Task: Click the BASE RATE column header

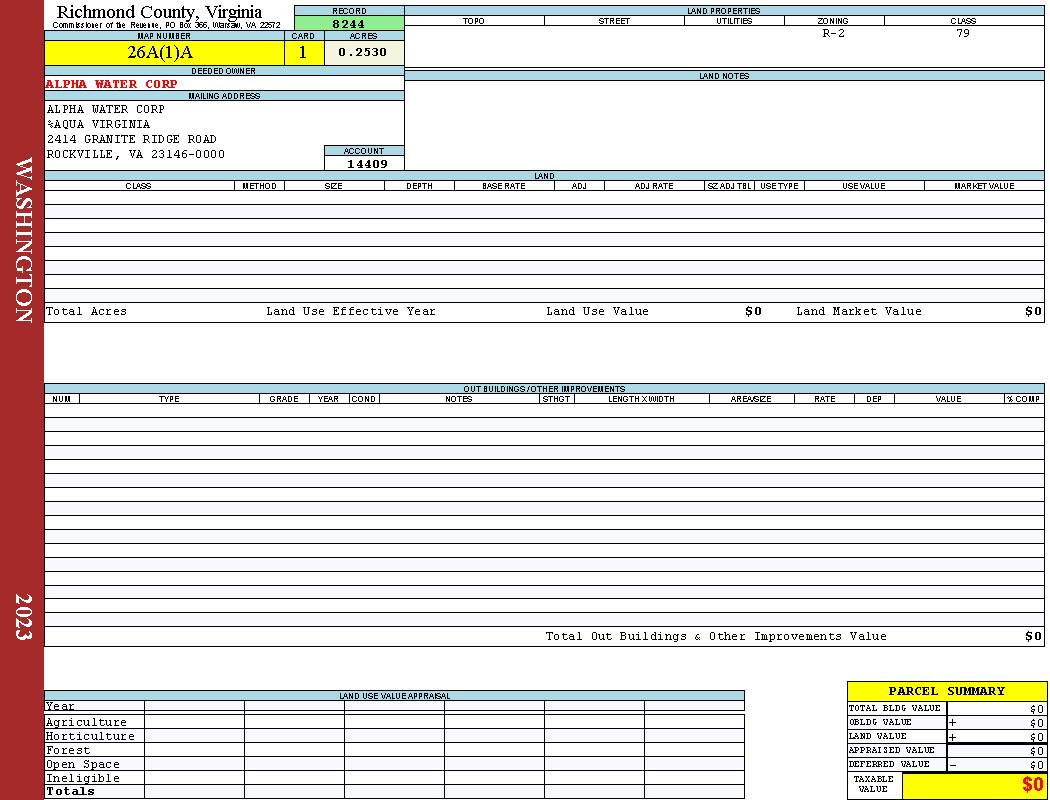Action: click(504, 186)
